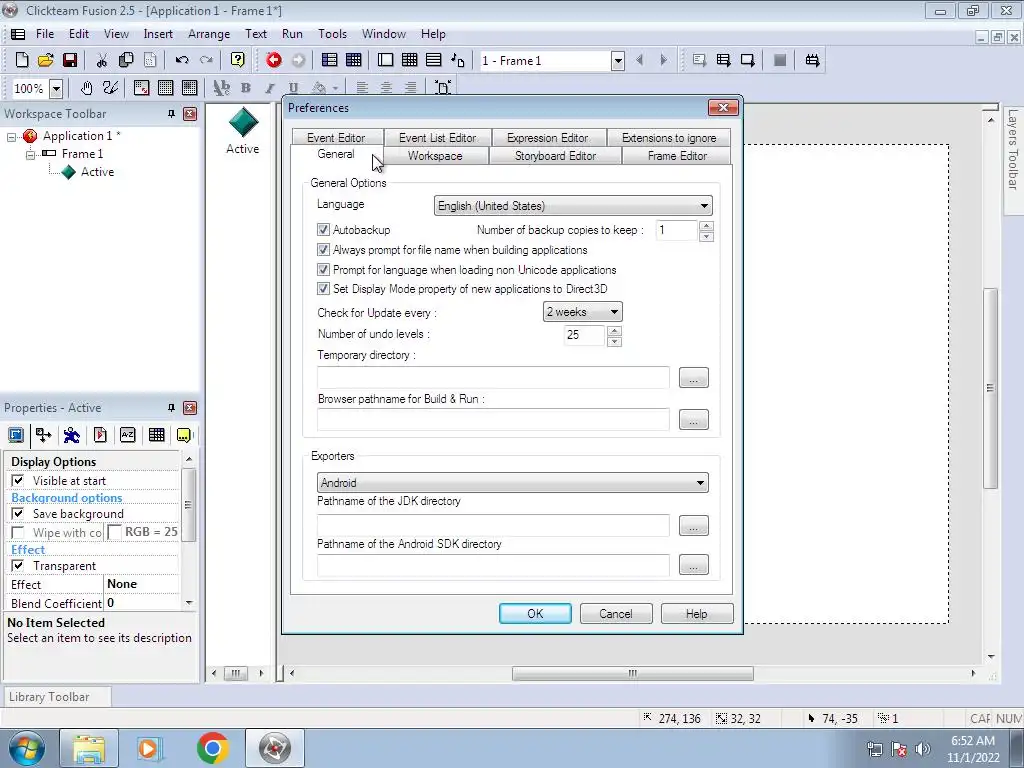Image resolution: width=1024 pixels, height=768 pixels.
Task: Browse for Temporary directory button
Action: pyautogui.click(x=694, y=377)
